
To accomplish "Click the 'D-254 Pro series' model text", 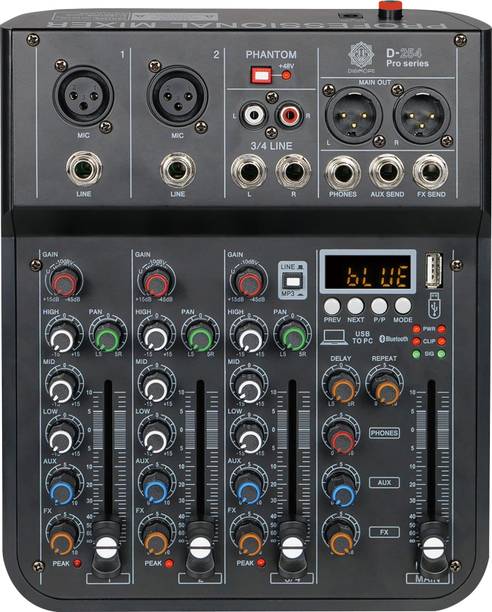I will pos(407,58).
